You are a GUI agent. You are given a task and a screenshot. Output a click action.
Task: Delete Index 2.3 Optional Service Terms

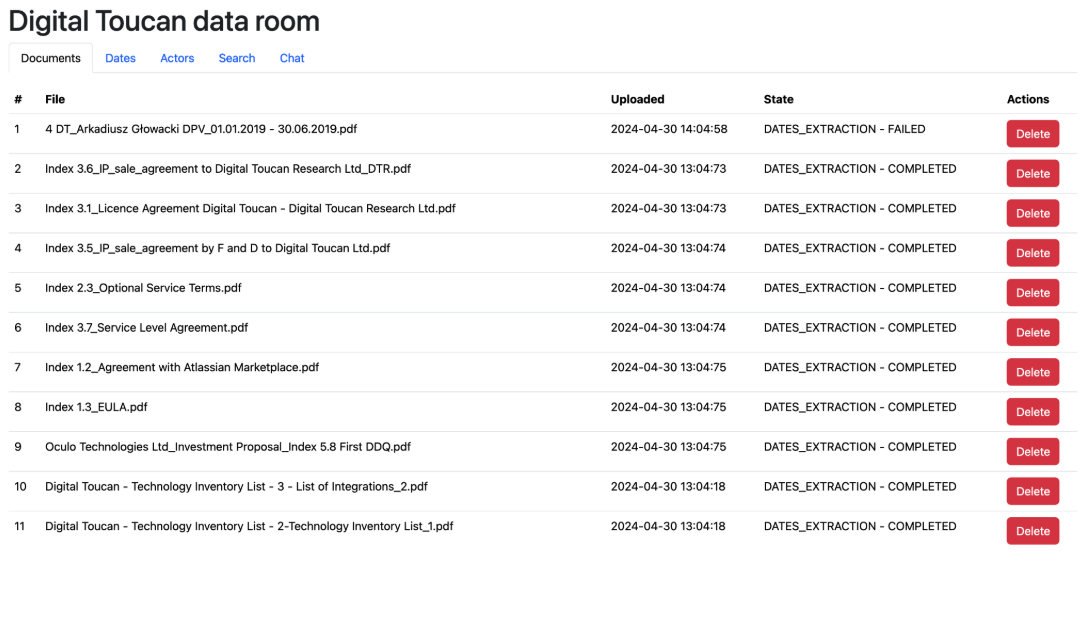point(1032,293)
